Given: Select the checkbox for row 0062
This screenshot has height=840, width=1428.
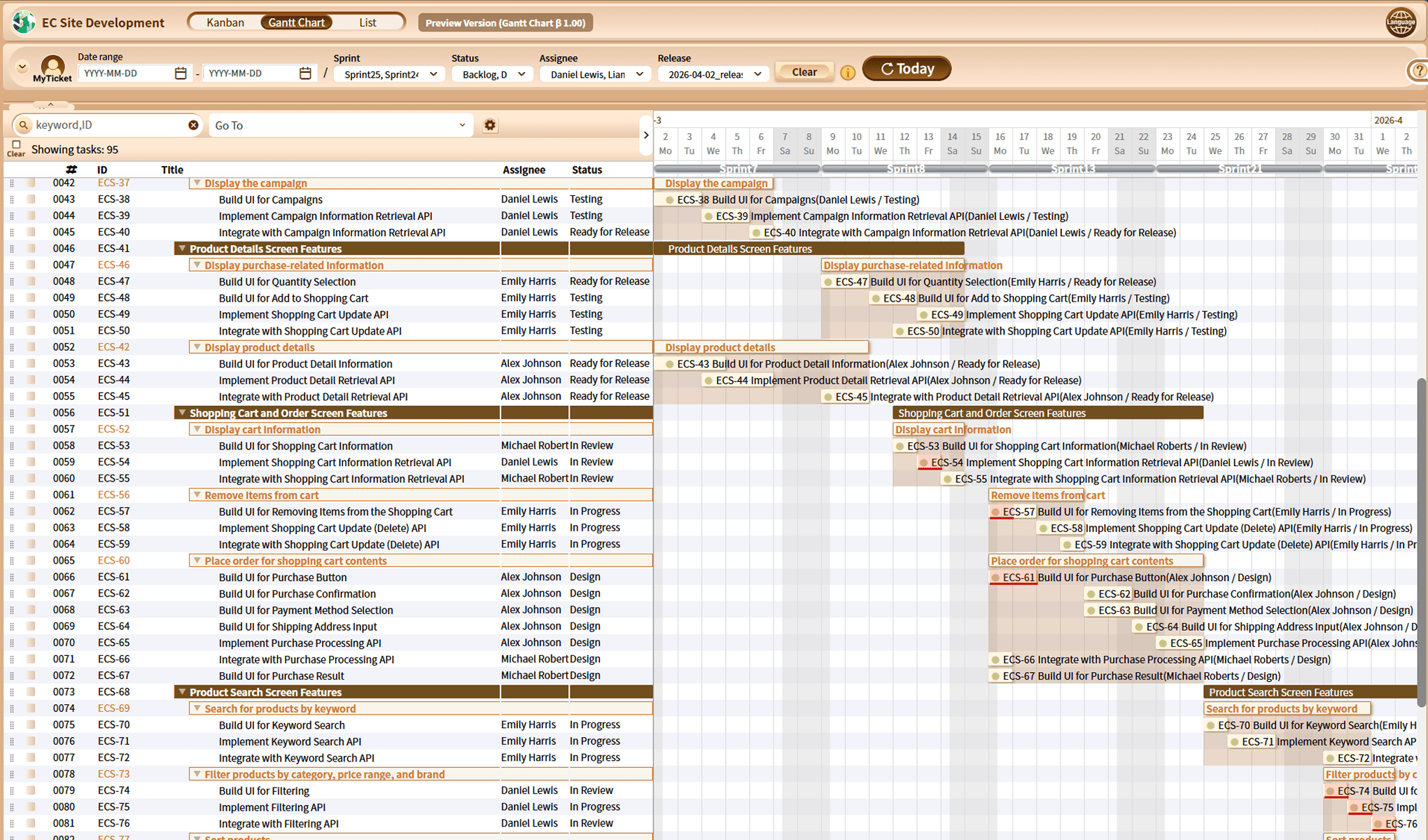Looking at the screenshot, I should pyautogui.click(x=31, y=512).
